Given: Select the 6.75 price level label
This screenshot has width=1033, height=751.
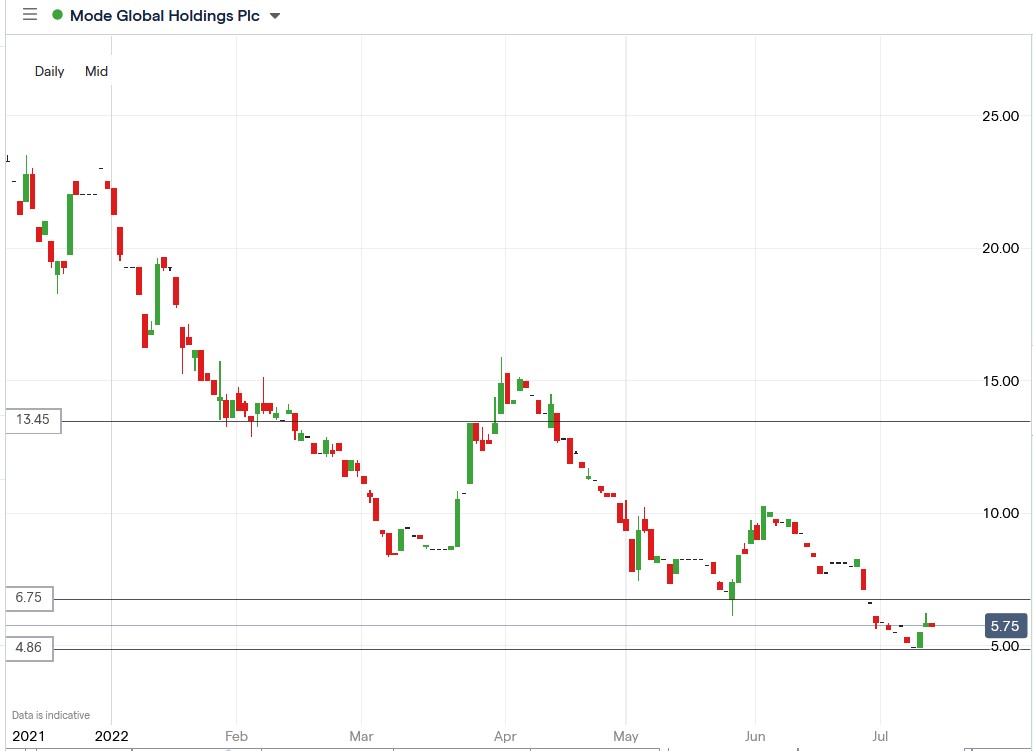Looking at the screenshot, I should (x=31, y=598).
